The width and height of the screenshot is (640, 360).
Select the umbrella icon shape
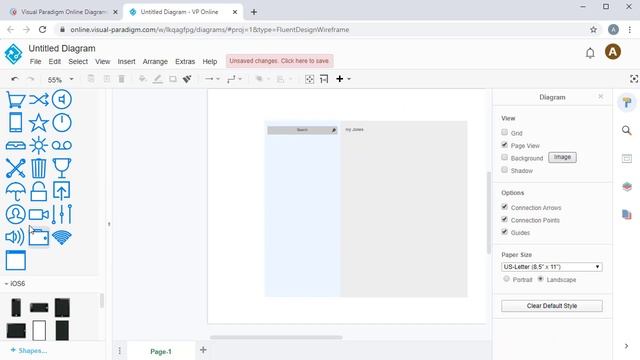click(x=16, y=191)
